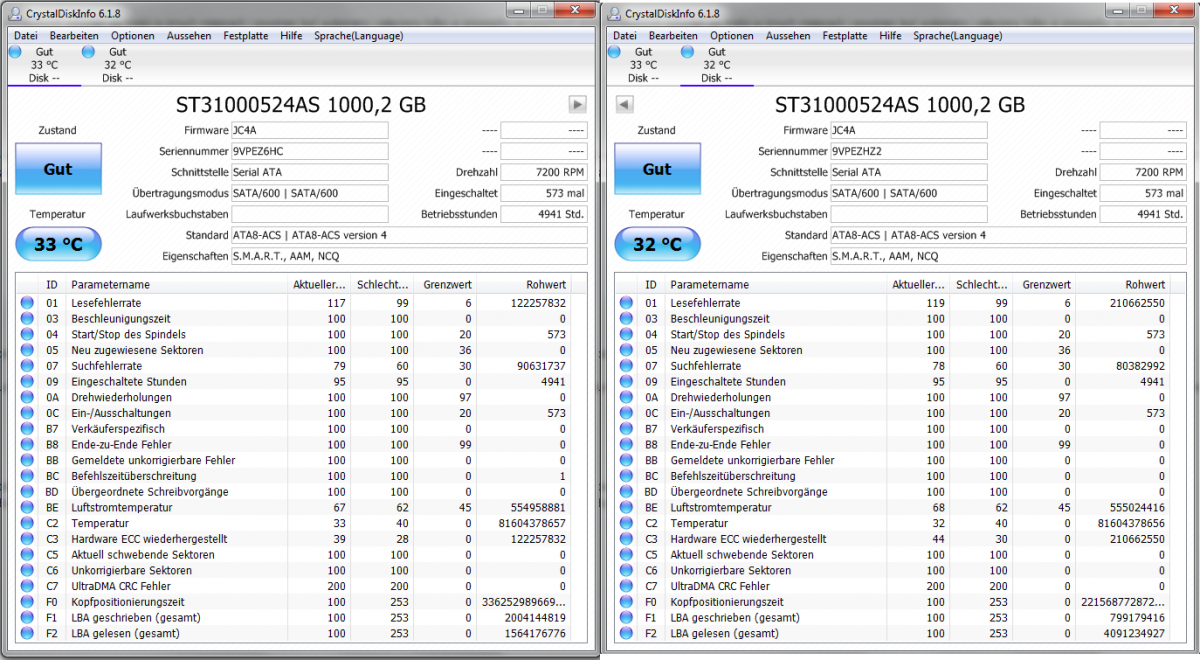The image size is (1200, 660).
Task: Select 'Aktuell schwebende Sektoren' row in left window
Action: point(299,554)
